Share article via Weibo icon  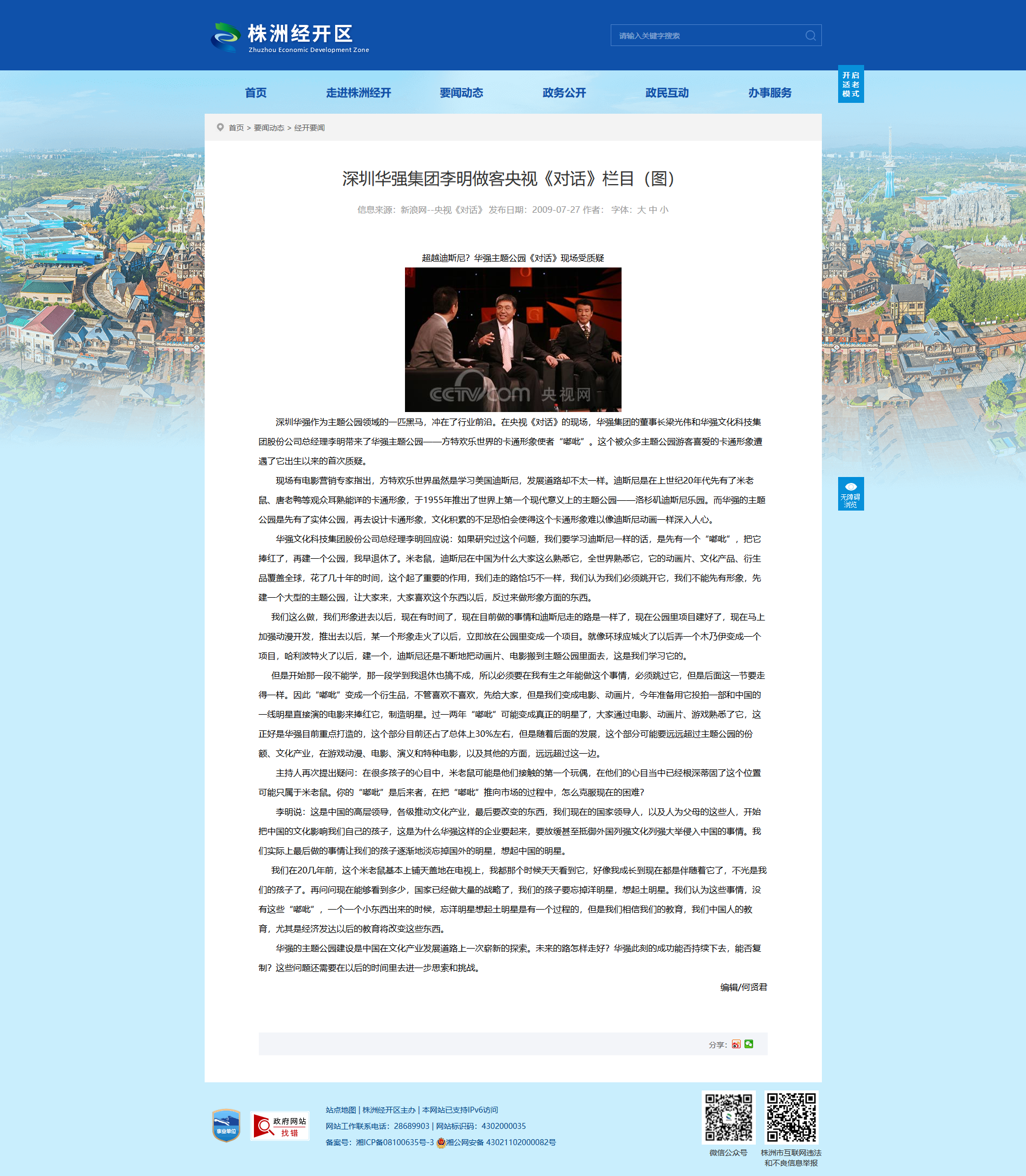[736, 1044]
